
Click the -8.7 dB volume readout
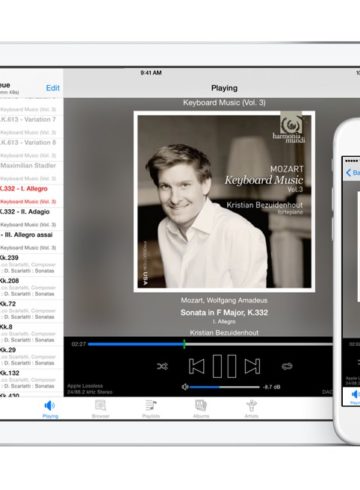pyautogui.click(x=272, y=387)
